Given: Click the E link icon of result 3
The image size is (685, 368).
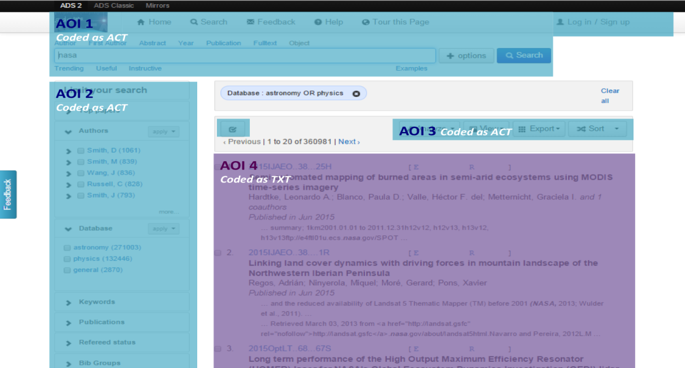Looking at the screenshot, I should click(416, 349).
